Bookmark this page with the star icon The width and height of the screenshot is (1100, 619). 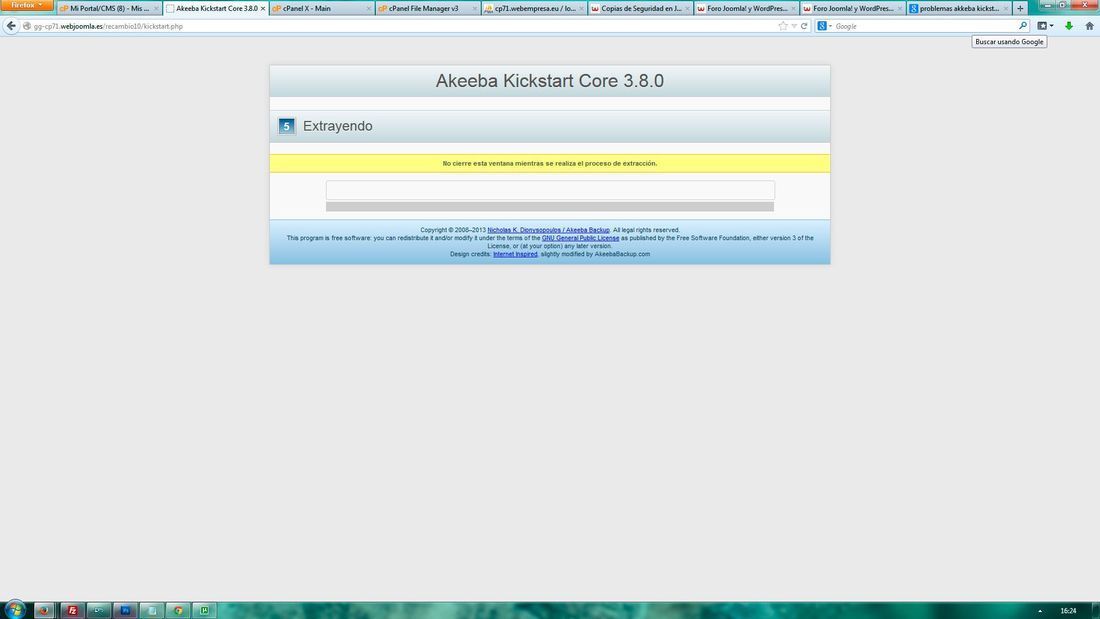pos(783,26)
